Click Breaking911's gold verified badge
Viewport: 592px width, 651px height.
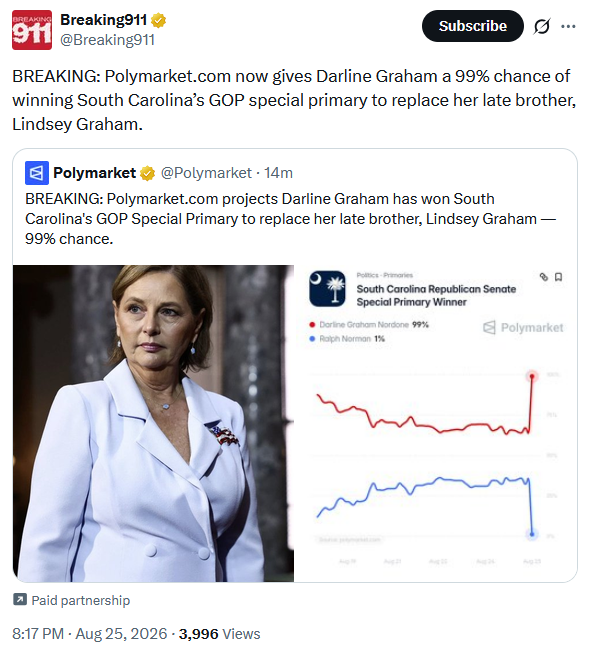click(x=159, y=20)
